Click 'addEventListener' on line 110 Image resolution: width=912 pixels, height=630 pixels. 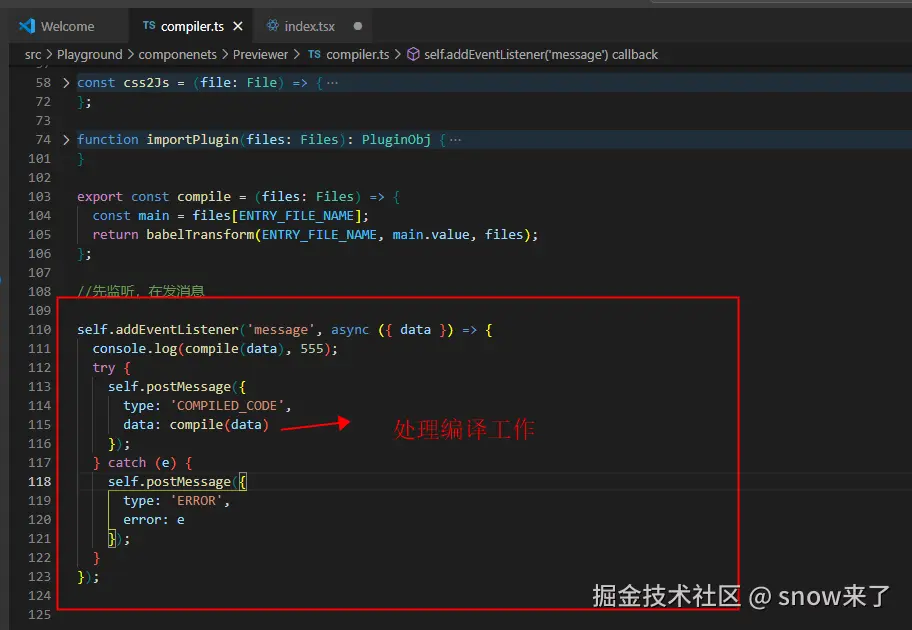[177, 330]
